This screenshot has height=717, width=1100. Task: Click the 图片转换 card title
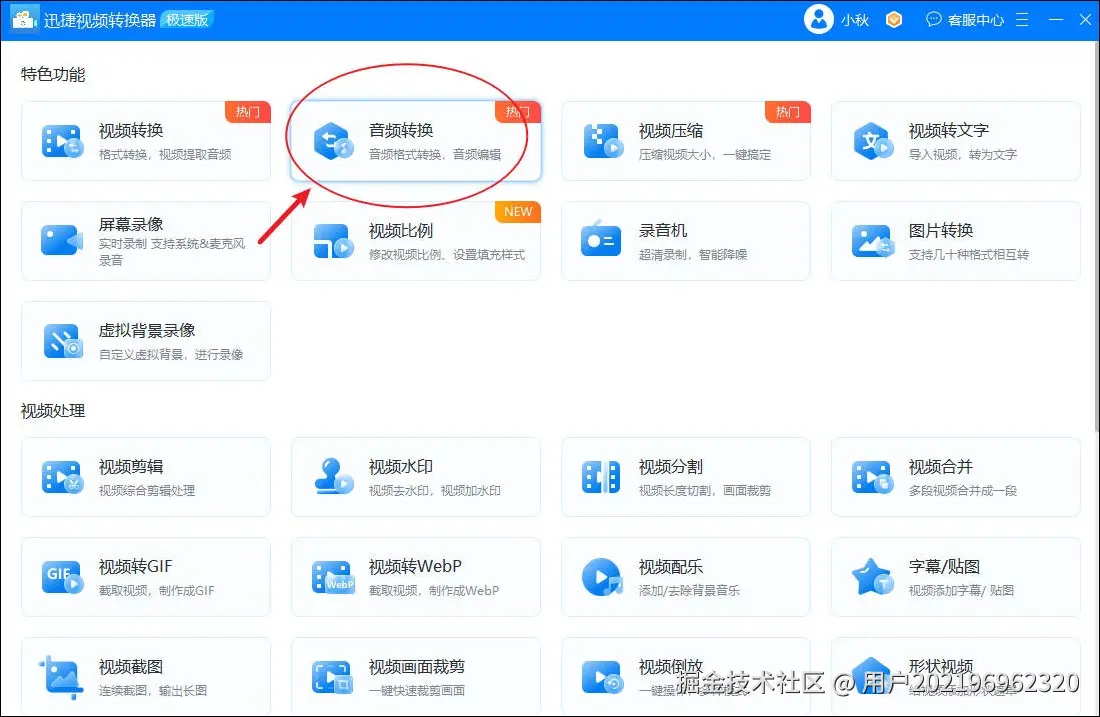941,231
